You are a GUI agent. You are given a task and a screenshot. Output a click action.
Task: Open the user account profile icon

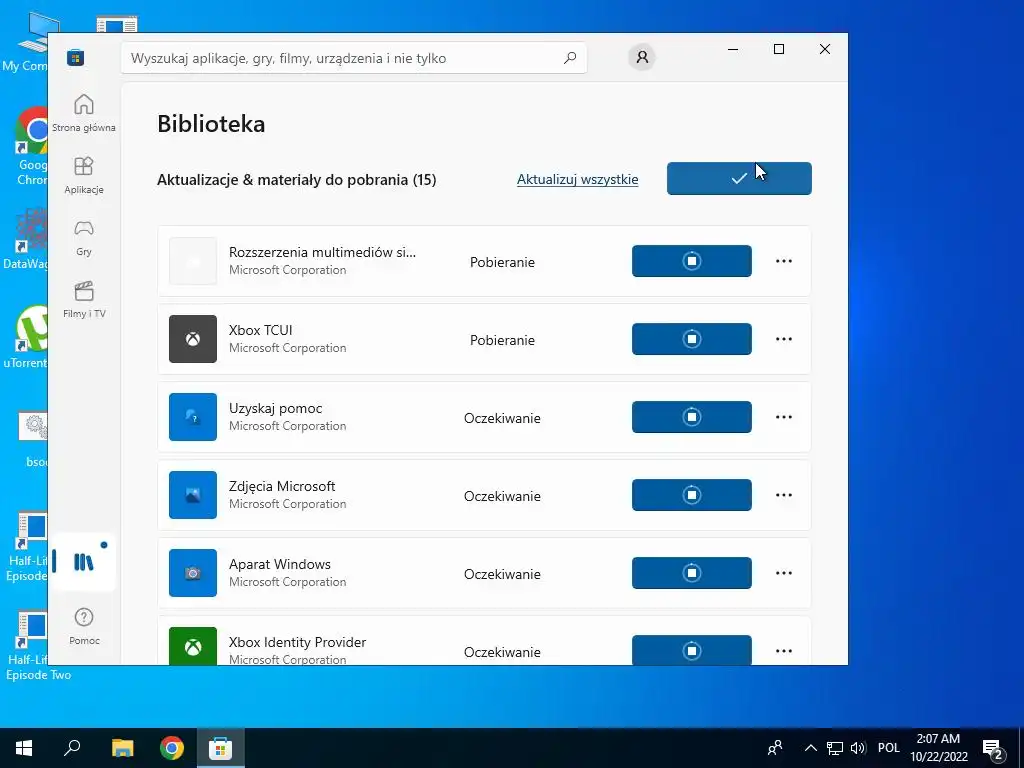pos(642,57)
